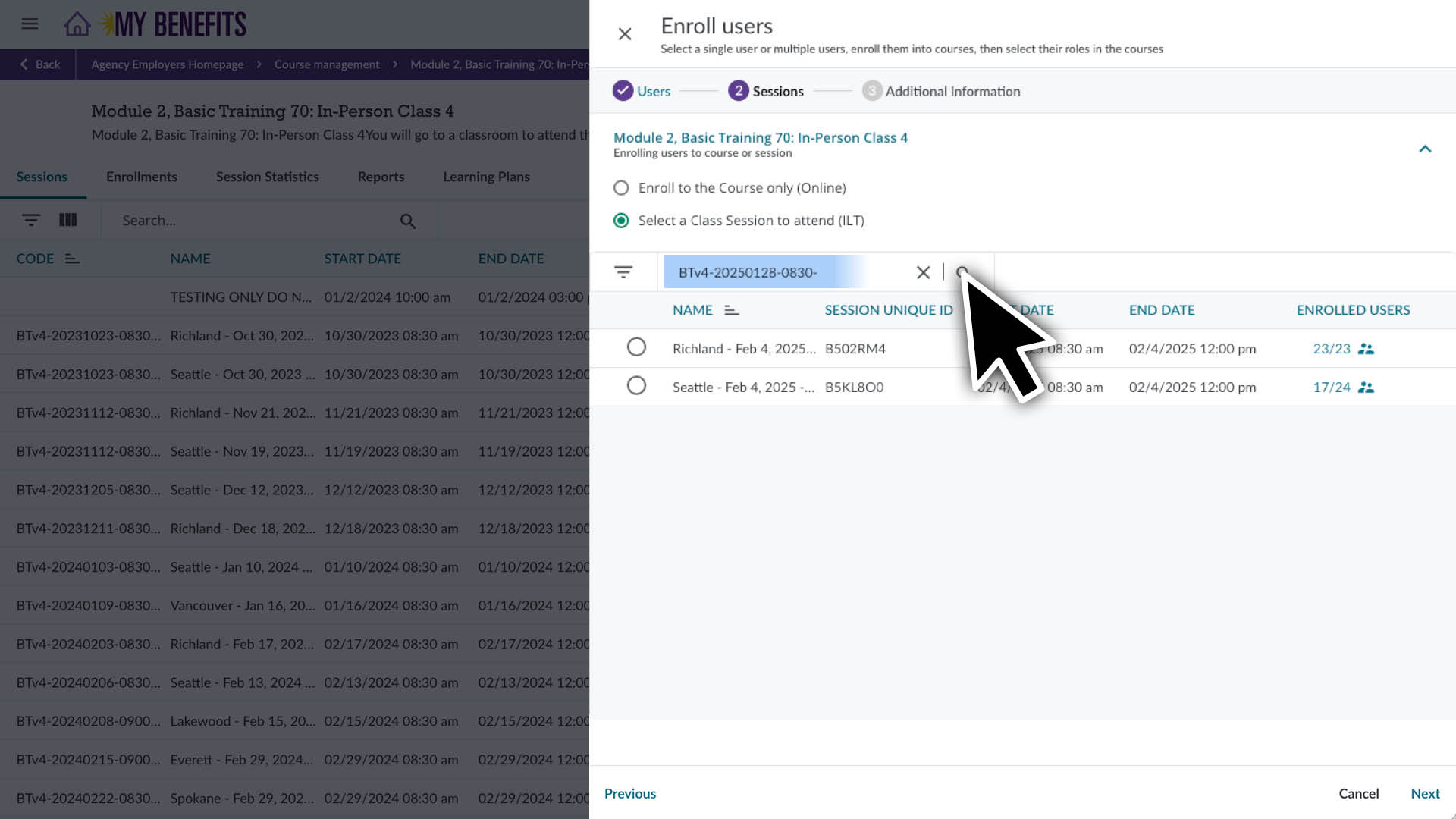1456x819 pixels.
Task: Sort sessions by NAME column icon
Action: point(731,310)
